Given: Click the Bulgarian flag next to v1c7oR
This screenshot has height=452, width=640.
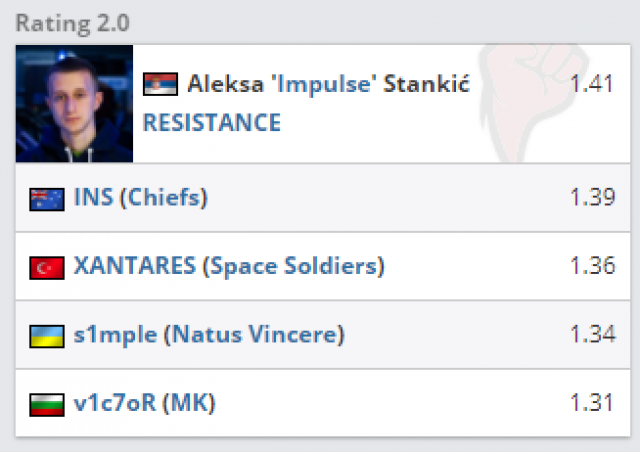Looking at the screenshot, I should point(47,405).
